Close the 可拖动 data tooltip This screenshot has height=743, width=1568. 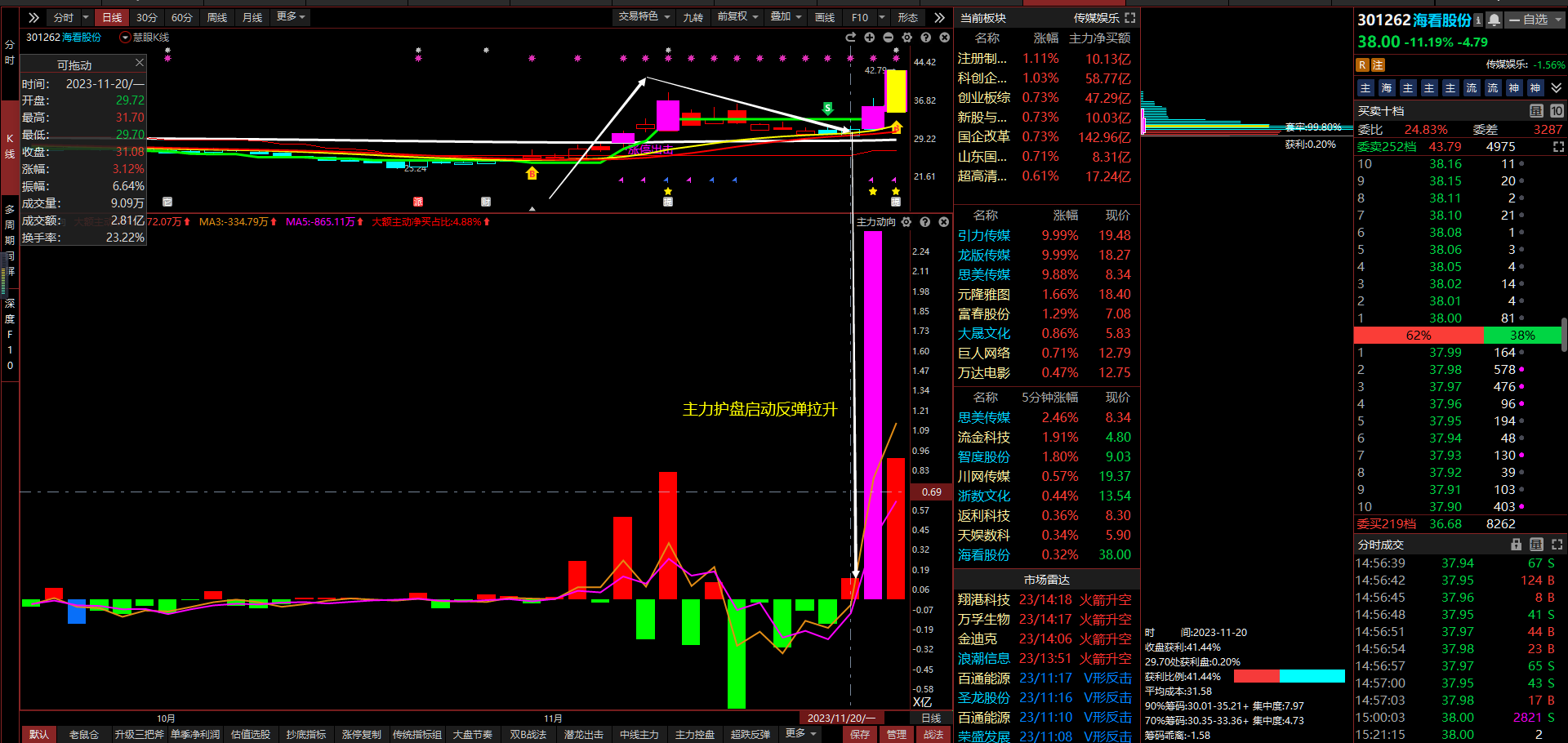click(x=140, y=63)
